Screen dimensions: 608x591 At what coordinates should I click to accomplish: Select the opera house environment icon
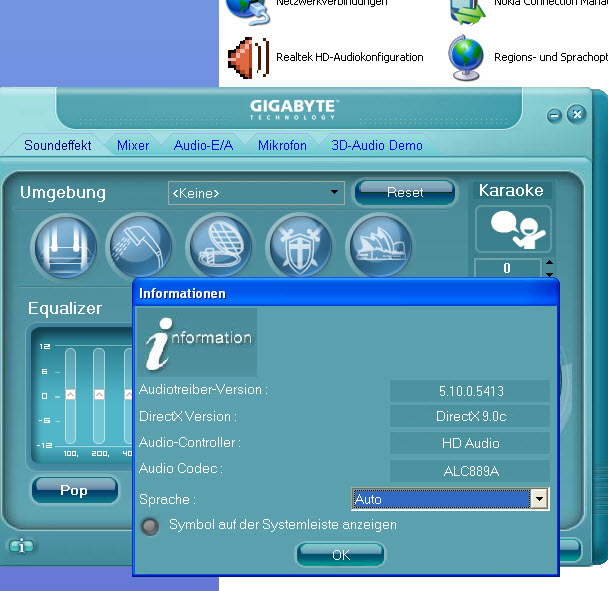click(x=380, y=246)
